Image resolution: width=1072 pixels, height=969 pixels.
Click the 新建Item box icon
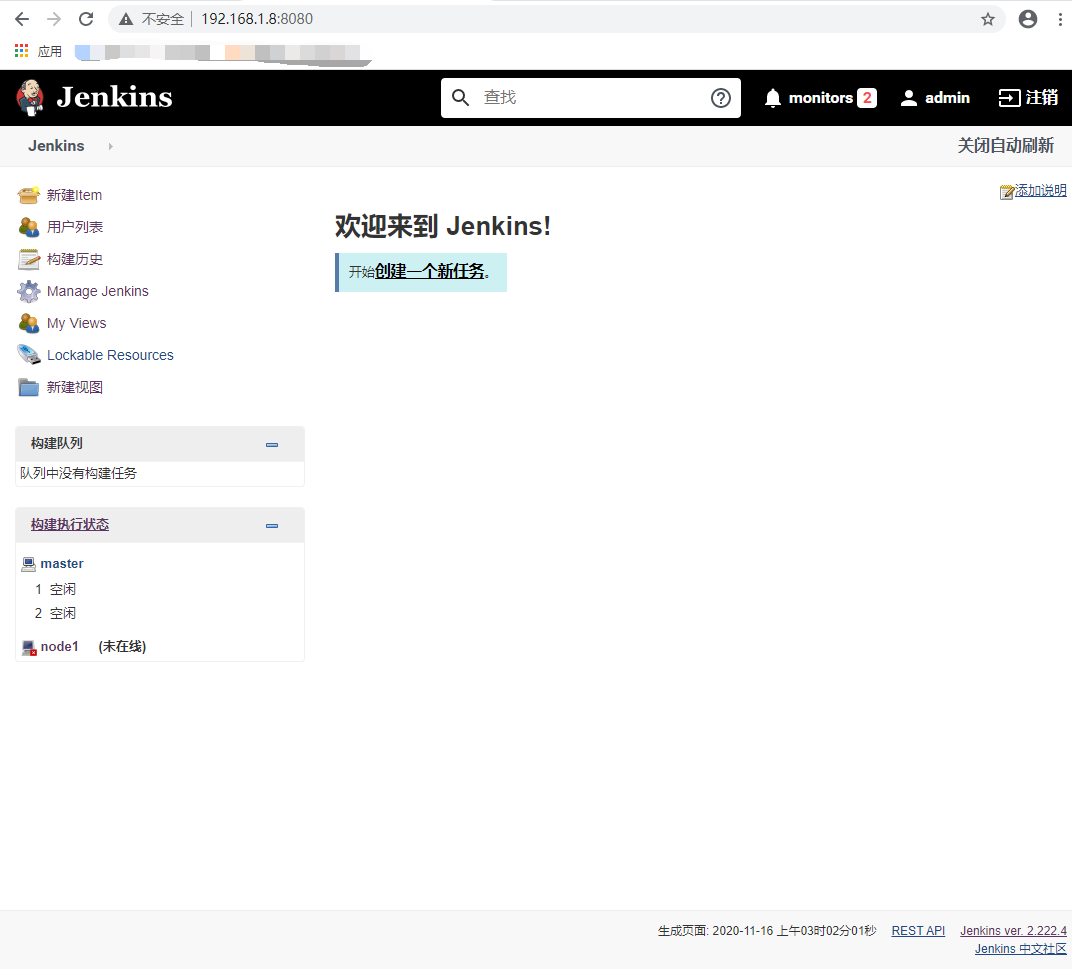pos(29,196)
